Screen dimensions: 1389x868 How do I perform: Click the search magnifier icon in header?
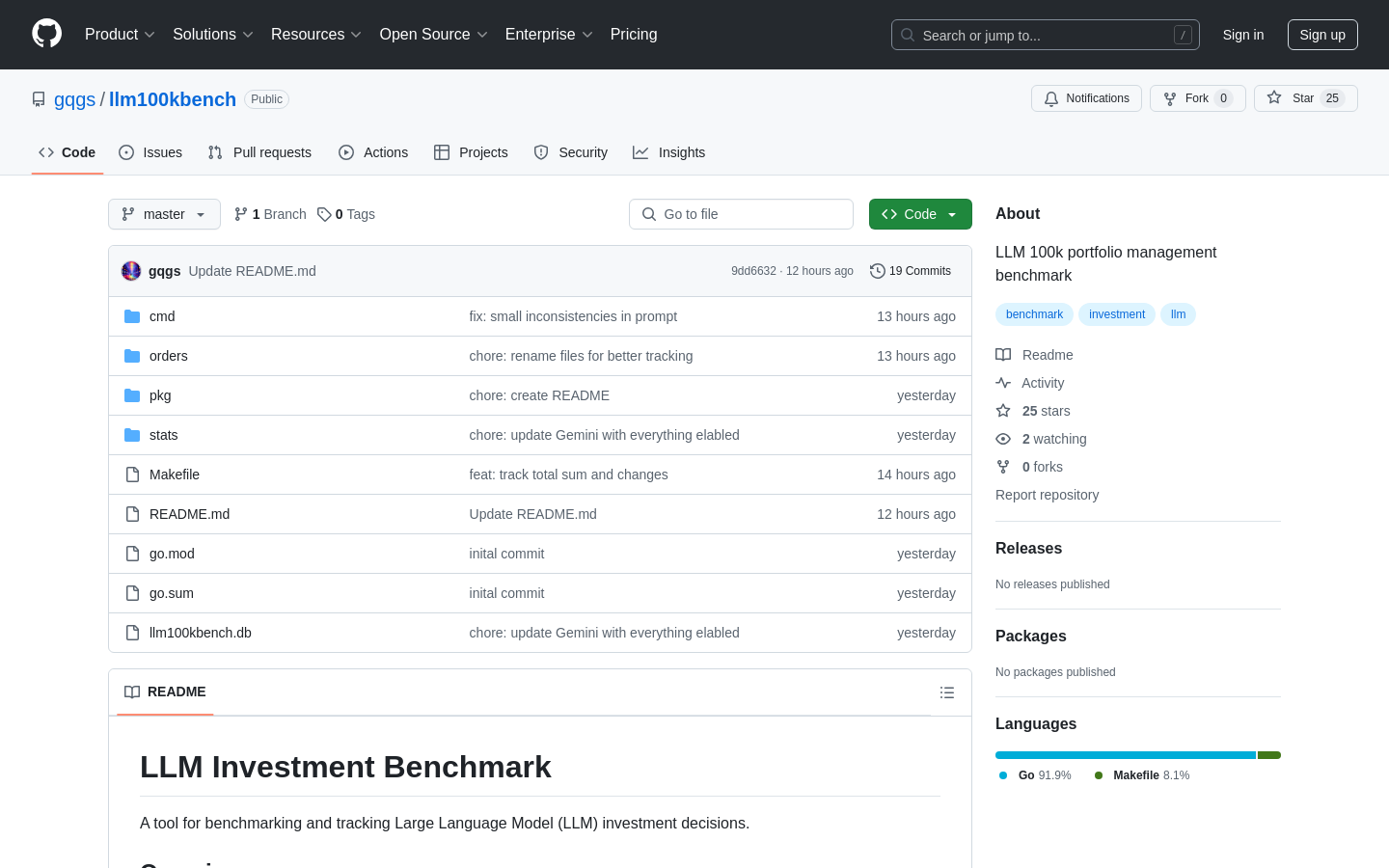pos(908,35)
